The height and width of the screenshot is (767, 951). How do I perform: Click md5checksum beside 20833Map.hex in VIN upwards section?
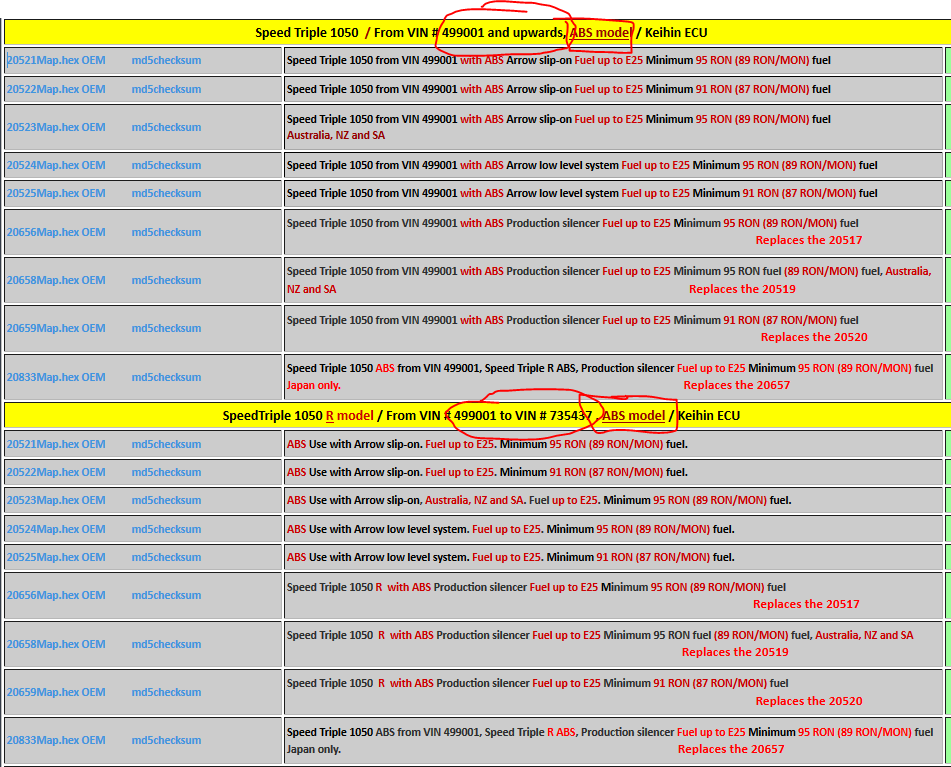tap(166, 377)
